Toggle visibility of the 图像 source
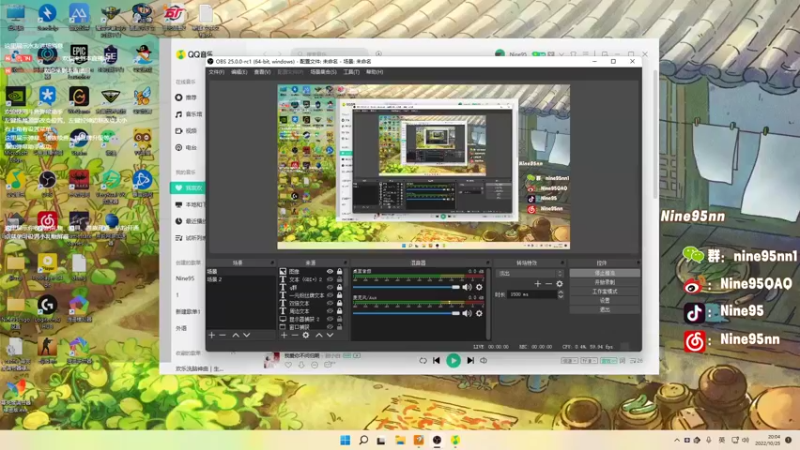Image resolution: width=800 pixels, height=450 pixels. (x=330, y=271)
